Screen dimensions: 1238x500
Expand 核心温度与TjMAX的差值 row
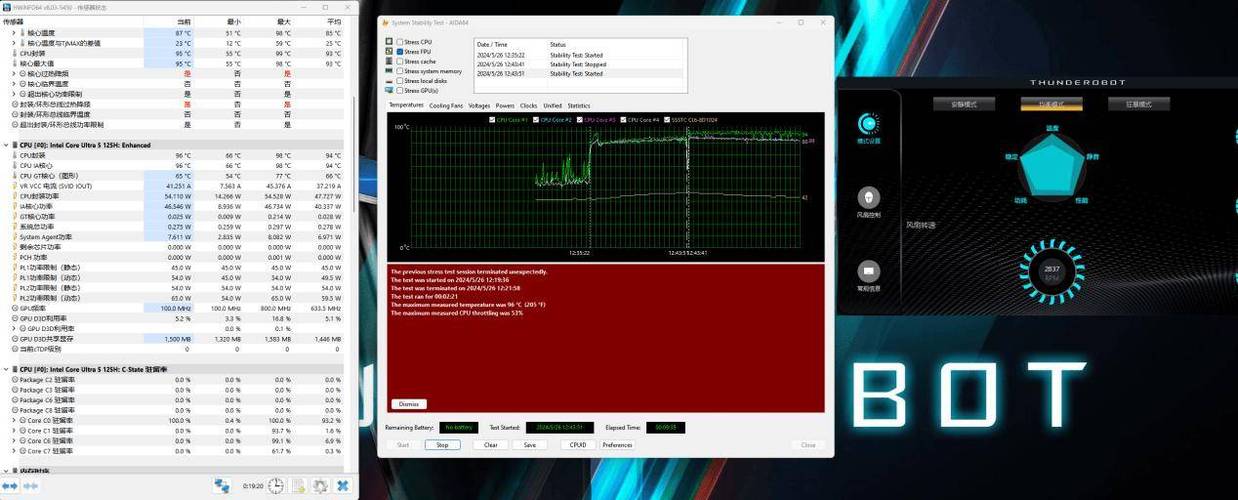pos(13,43)
